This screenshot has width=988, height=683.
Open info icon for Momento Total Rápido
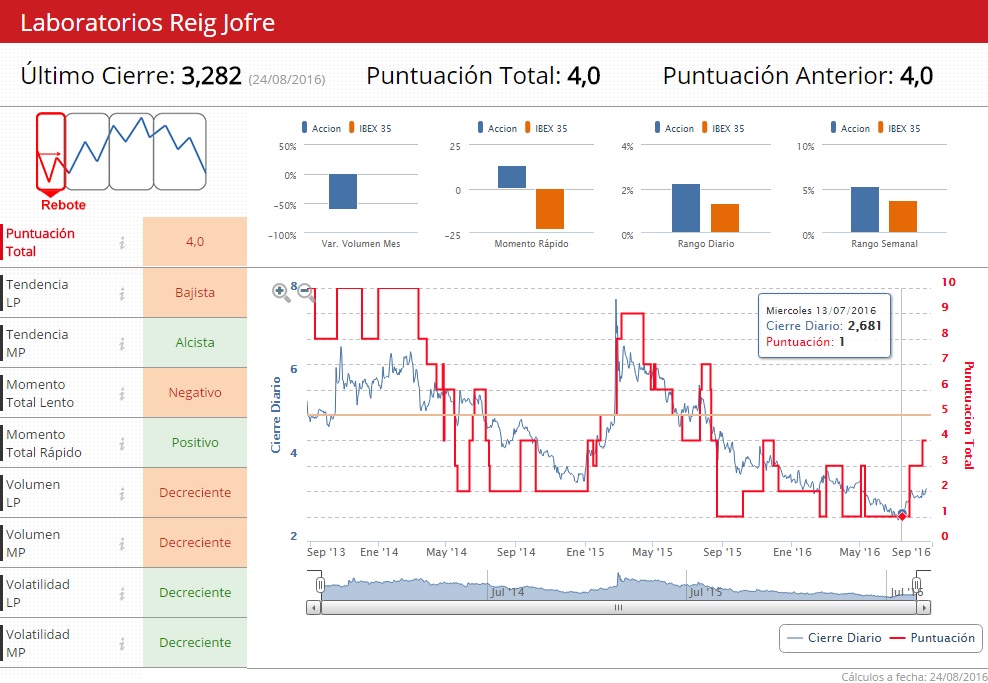pyautogui.click(x=122, y=443)
